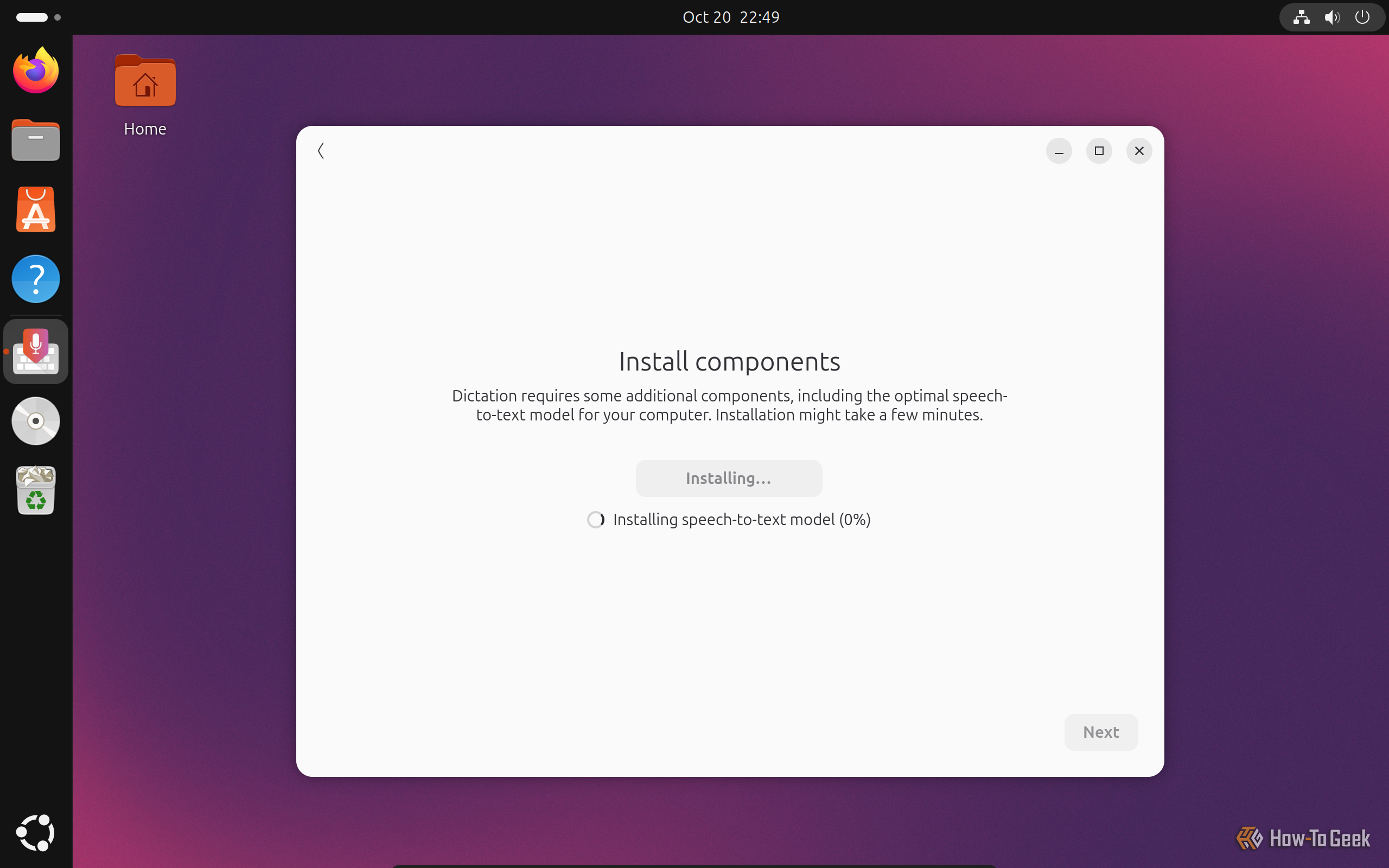Open the volume icon in top bar
Screen dimensions: 1389x868
tap(1331, 17)
